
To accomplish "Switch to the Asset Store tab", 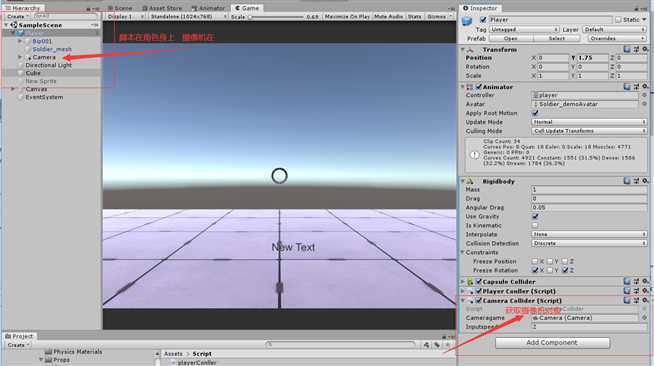I will pyautogui.click(x=162, y=8).
